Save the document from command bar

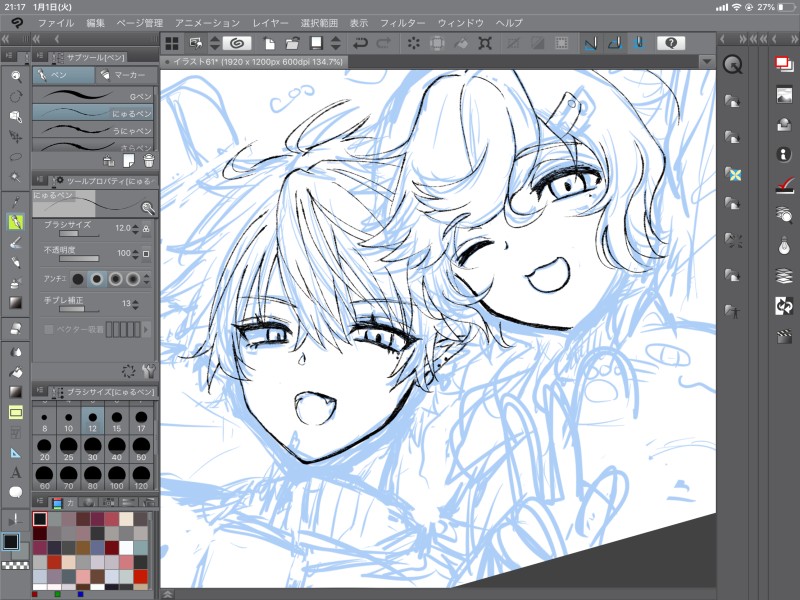point(316,43)
